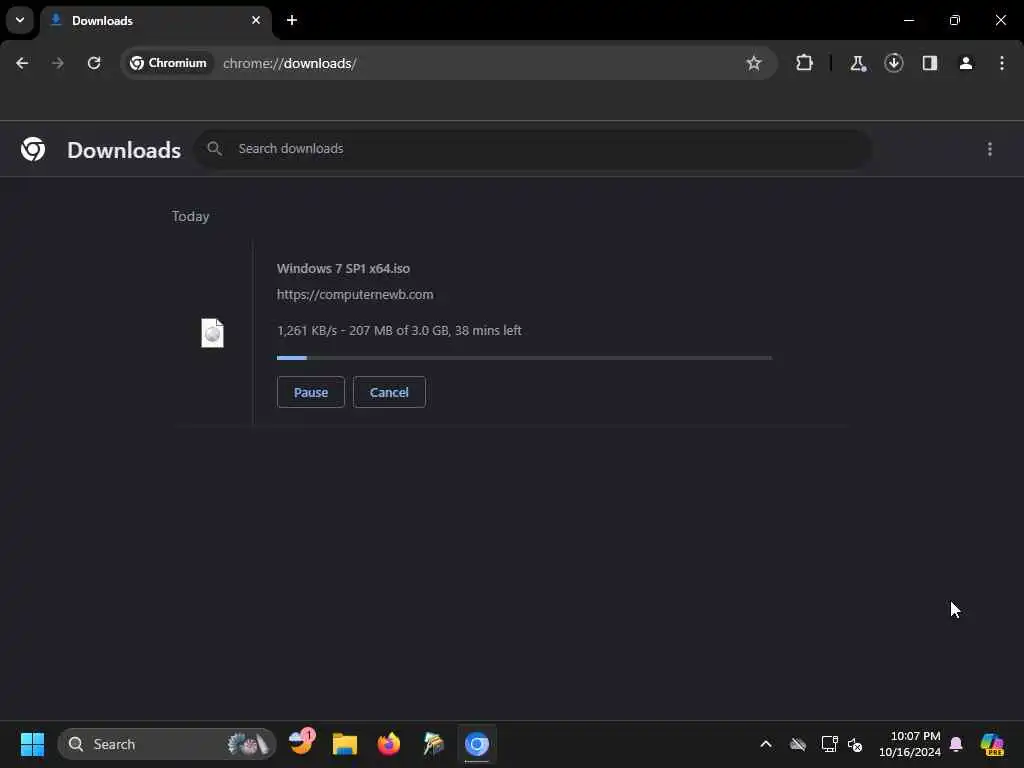Close the Downloads tab

(x=256, y=20)
